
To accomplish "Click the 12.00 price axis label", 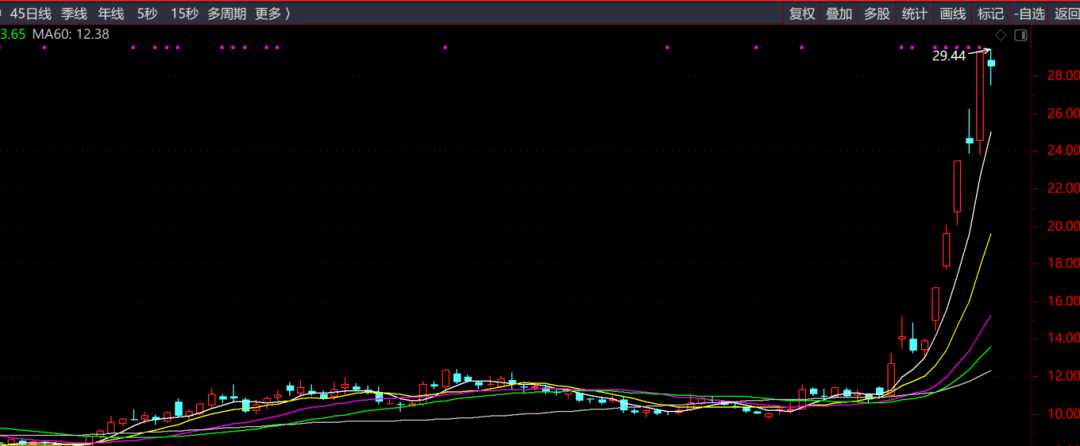I will (x=1063, y=376).
